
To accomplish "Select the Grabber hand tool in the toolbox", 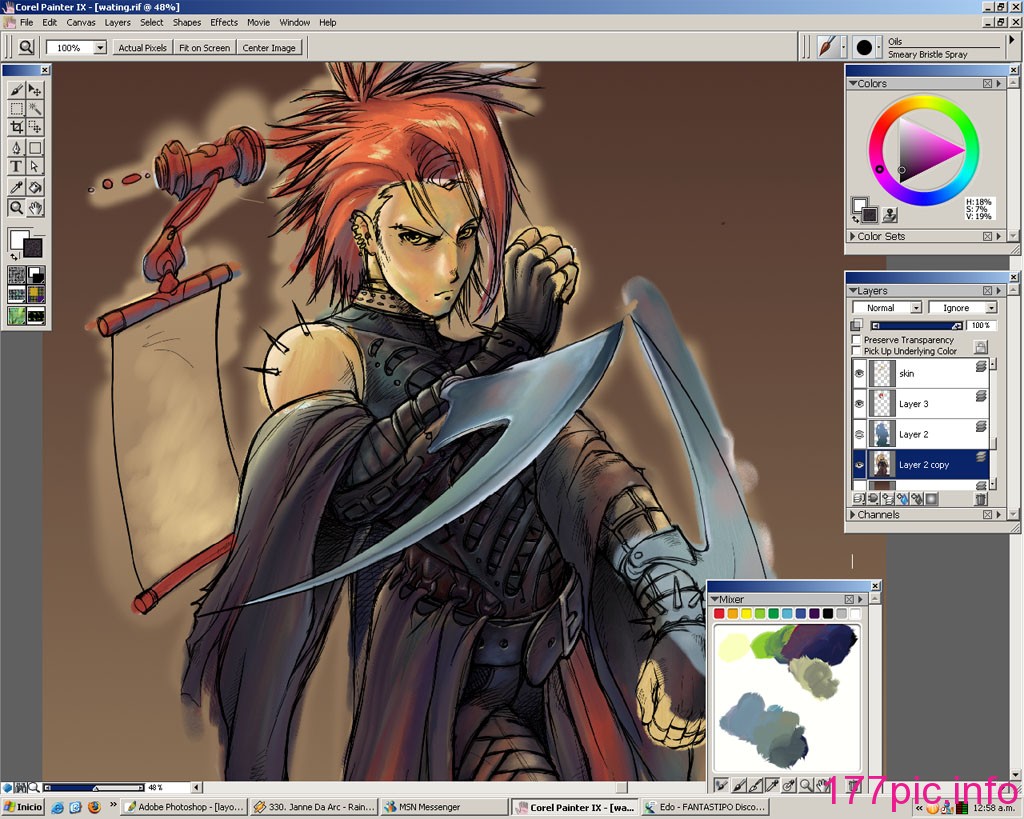I will click(x=35, y=208).
